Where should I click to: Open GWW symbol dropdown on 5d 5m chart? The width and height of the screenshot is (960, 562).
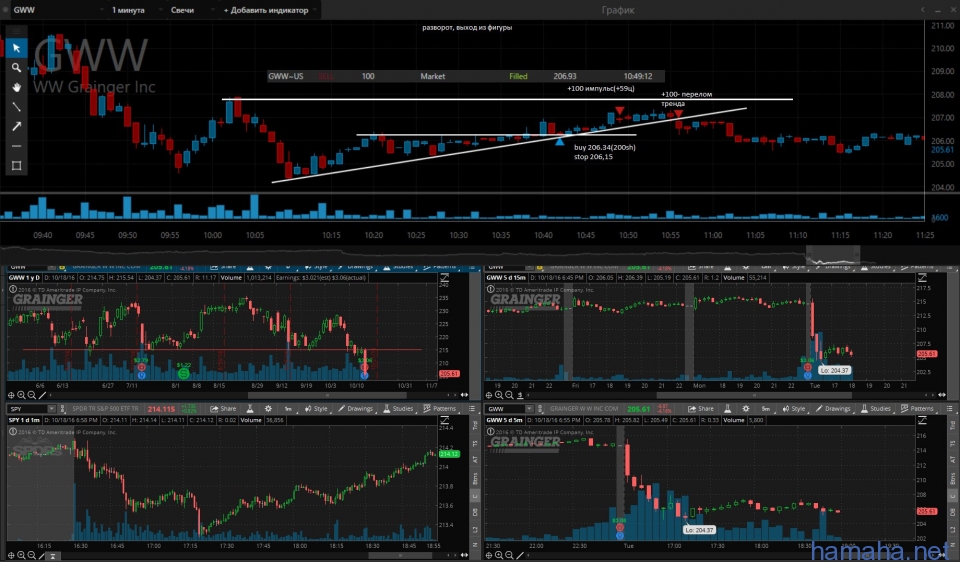pos(529,409)
